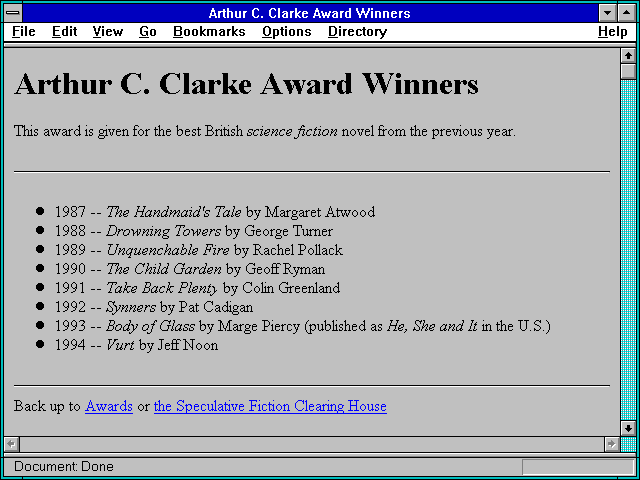Viewport: 640px width, 480px height.
Task: Click the 1993 Body of Glass entry
Action: point(303,326)
